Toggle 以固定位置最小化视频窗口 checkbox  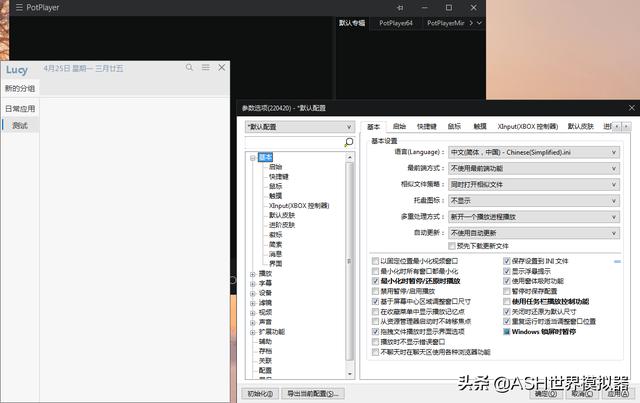tap(376, 261)
